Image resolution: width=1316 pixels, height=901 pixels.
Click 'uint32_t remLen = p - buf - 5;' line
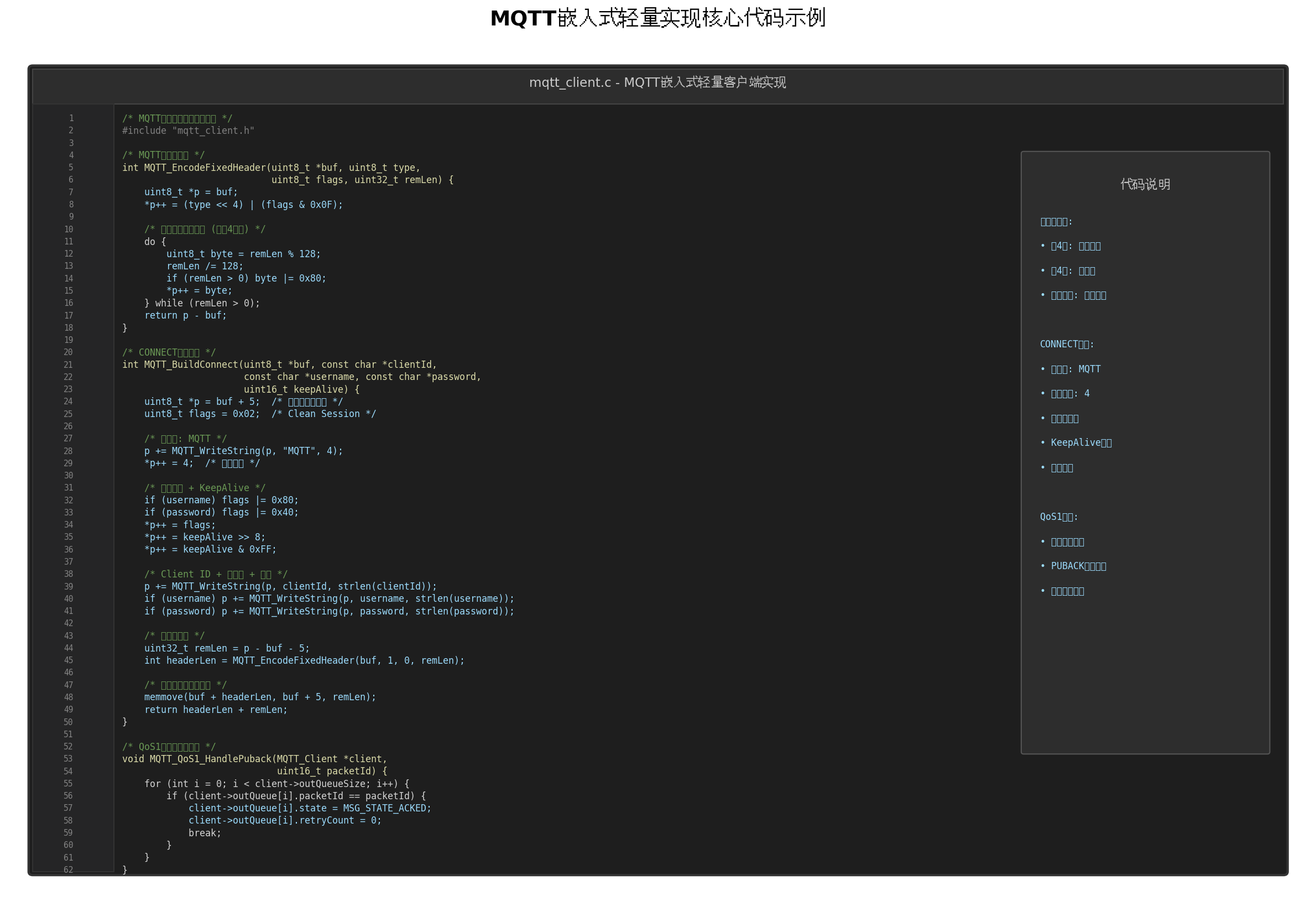coord(227,648)
